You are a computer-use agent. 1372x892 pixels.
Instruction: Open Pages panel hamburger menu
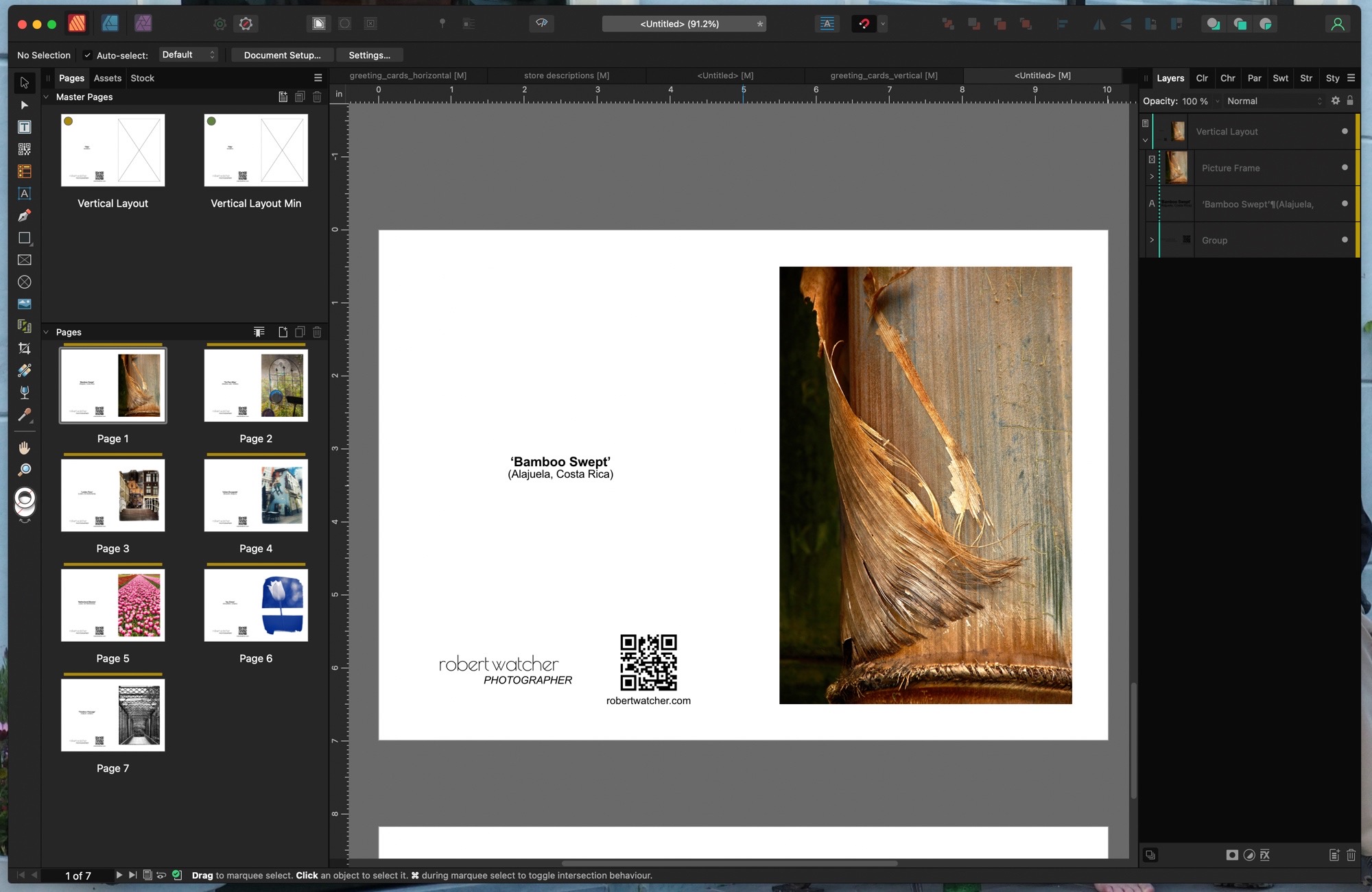coord(318,78)
